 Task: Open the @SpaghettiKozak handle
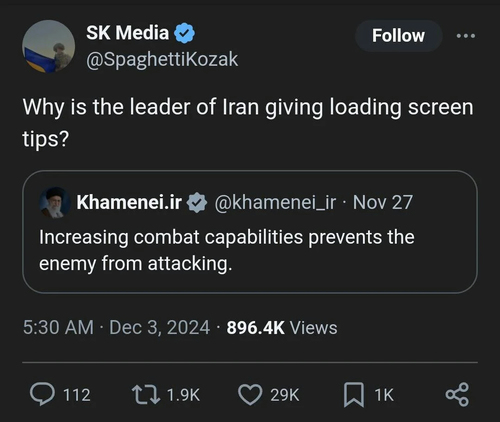[162, 60]
